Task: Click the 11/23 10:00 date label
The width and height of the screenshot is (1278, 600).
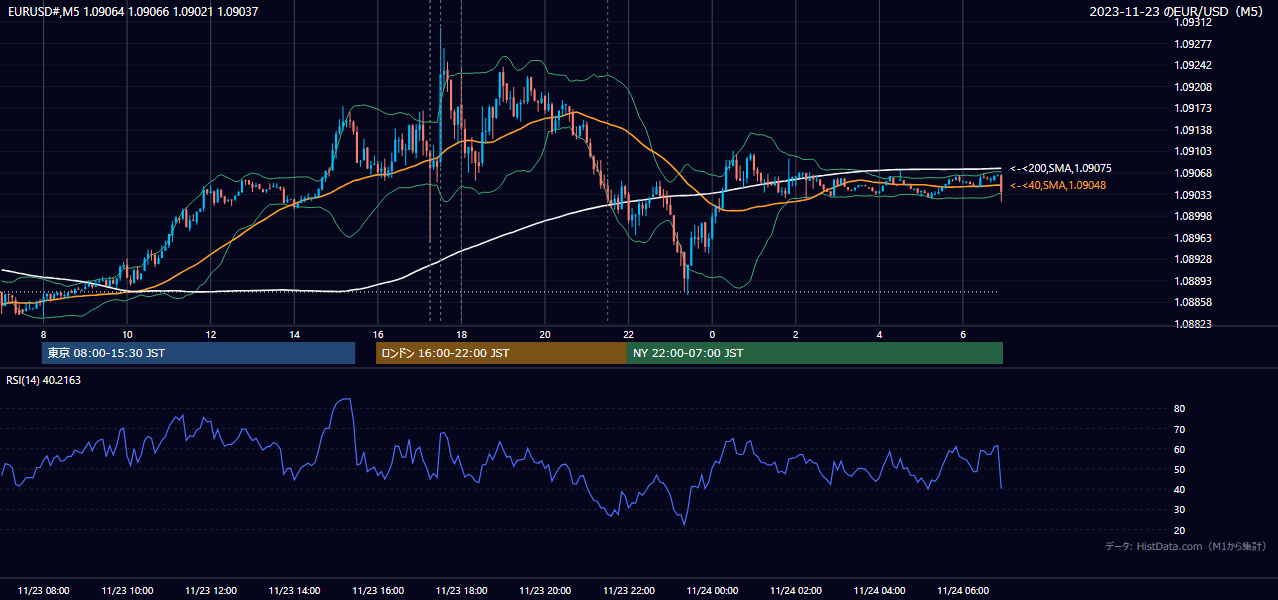Action: tap(127, 591)
